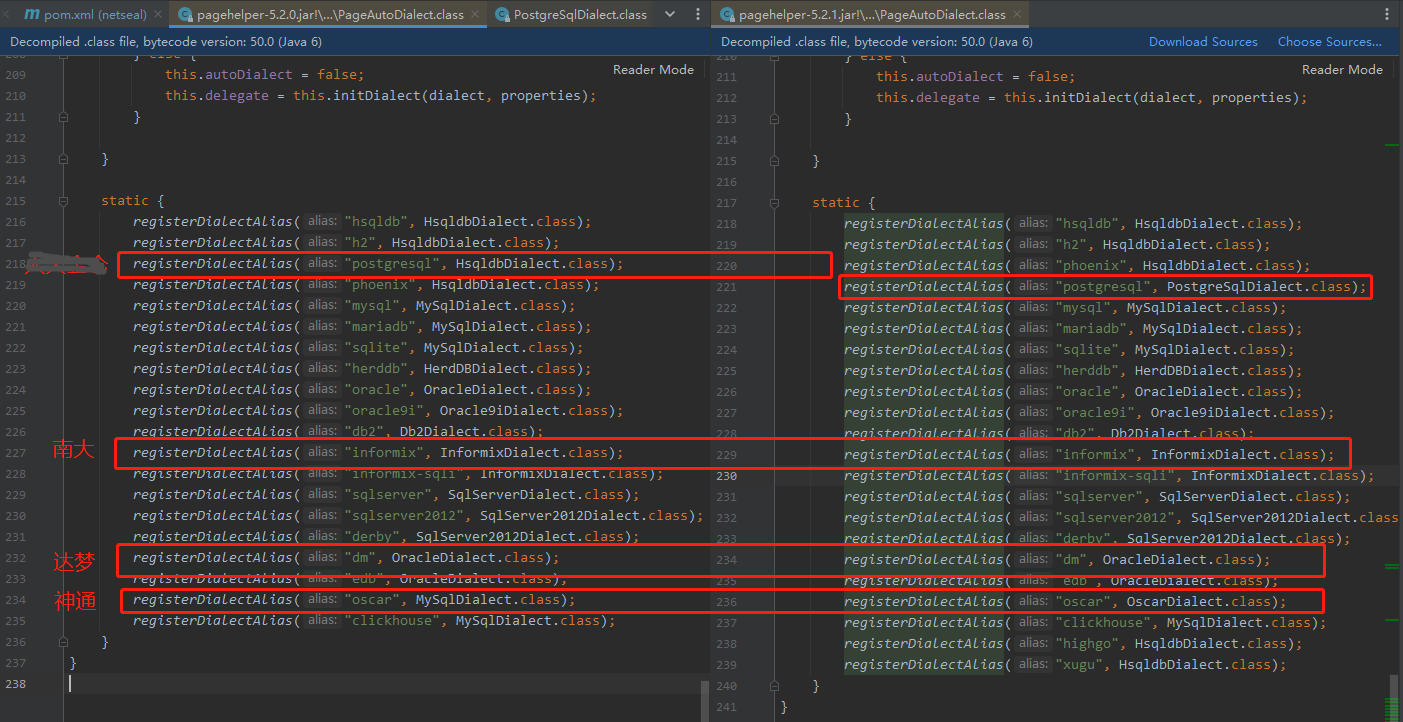Image resolution: width=1403 pixels, height=722 pixels.
Task: Collapse the fold marker at left line 236
Action: [63, 642]
